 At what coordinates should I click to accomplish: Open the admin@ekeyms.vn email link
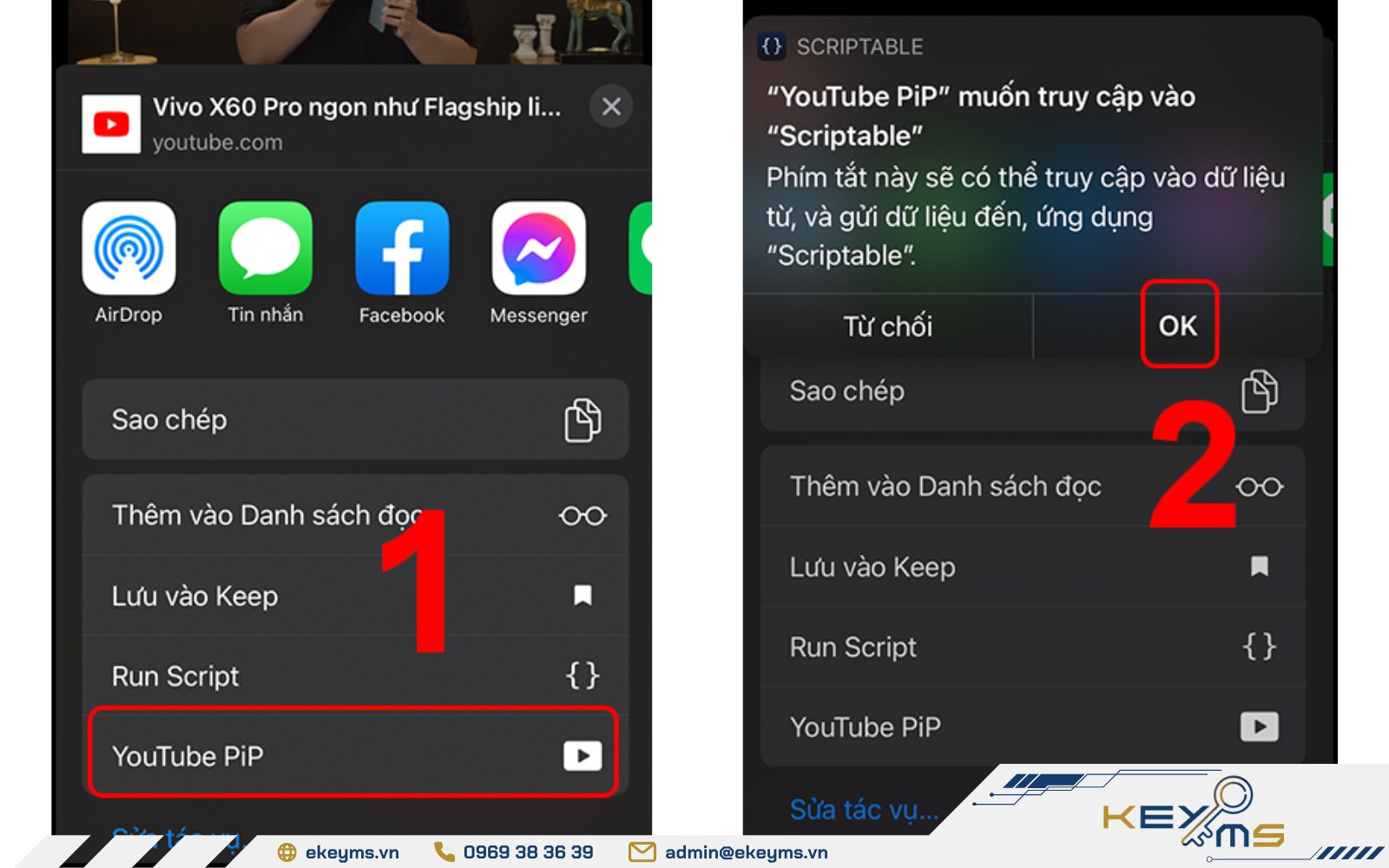[x=747, y=852]
